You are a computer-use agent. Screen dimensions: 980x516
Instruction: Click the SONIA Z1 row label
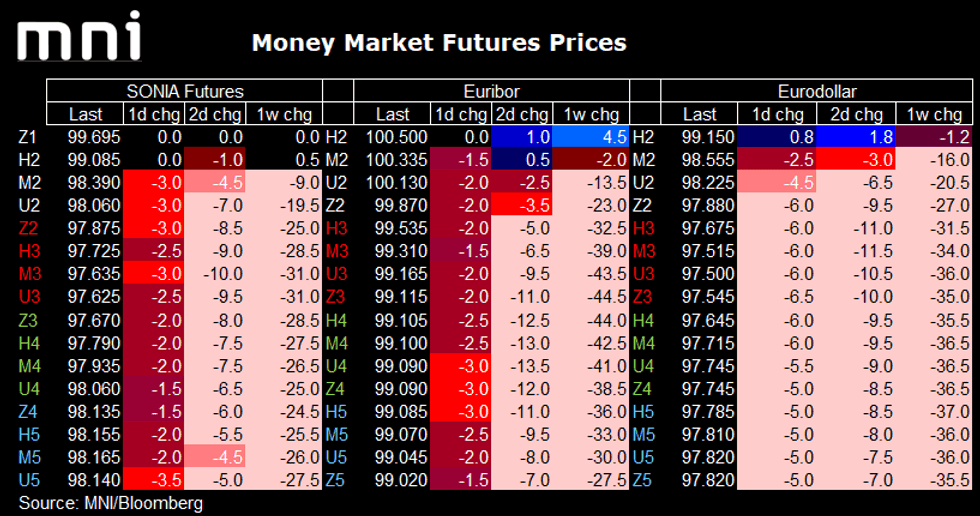click(x=27, y=137)
